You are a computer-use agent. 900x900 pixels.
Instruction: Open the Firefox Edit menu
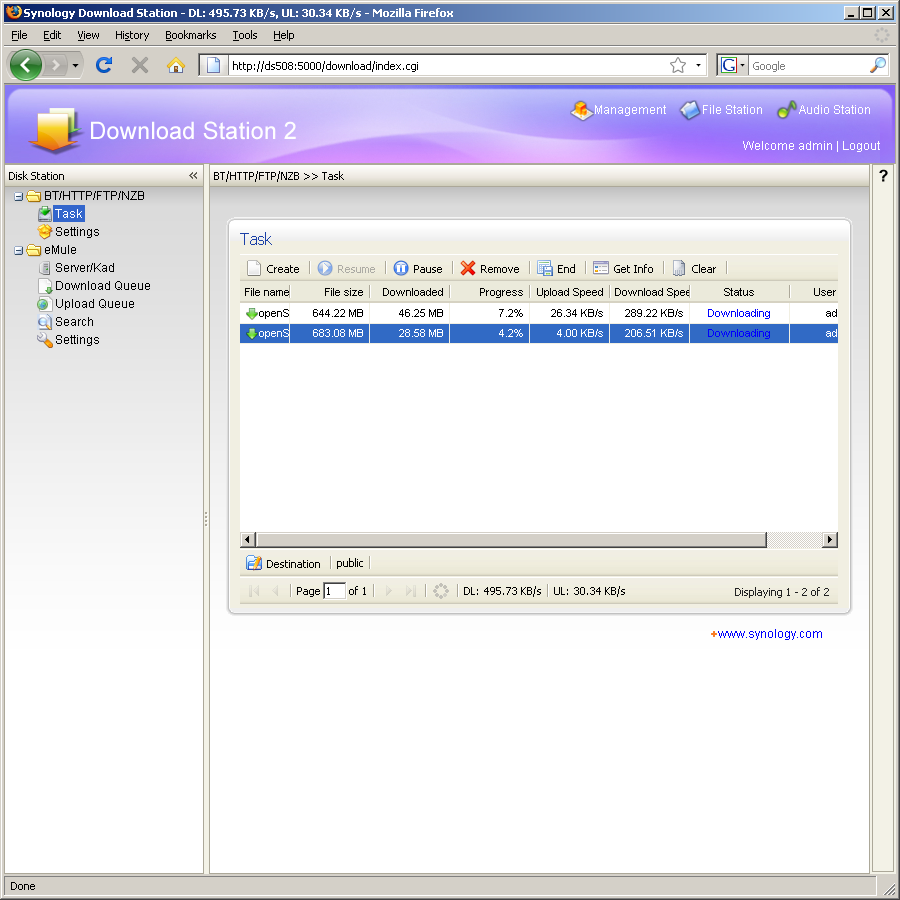pos(52,36)
